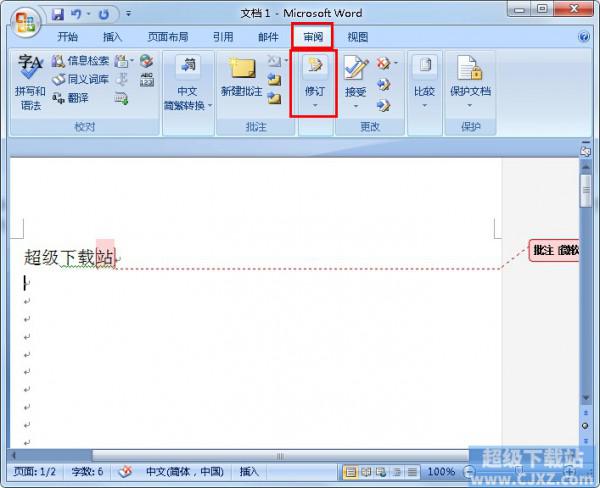Undo the last action
The width and height of the screenshot is (600, 488).
(76, 14)
